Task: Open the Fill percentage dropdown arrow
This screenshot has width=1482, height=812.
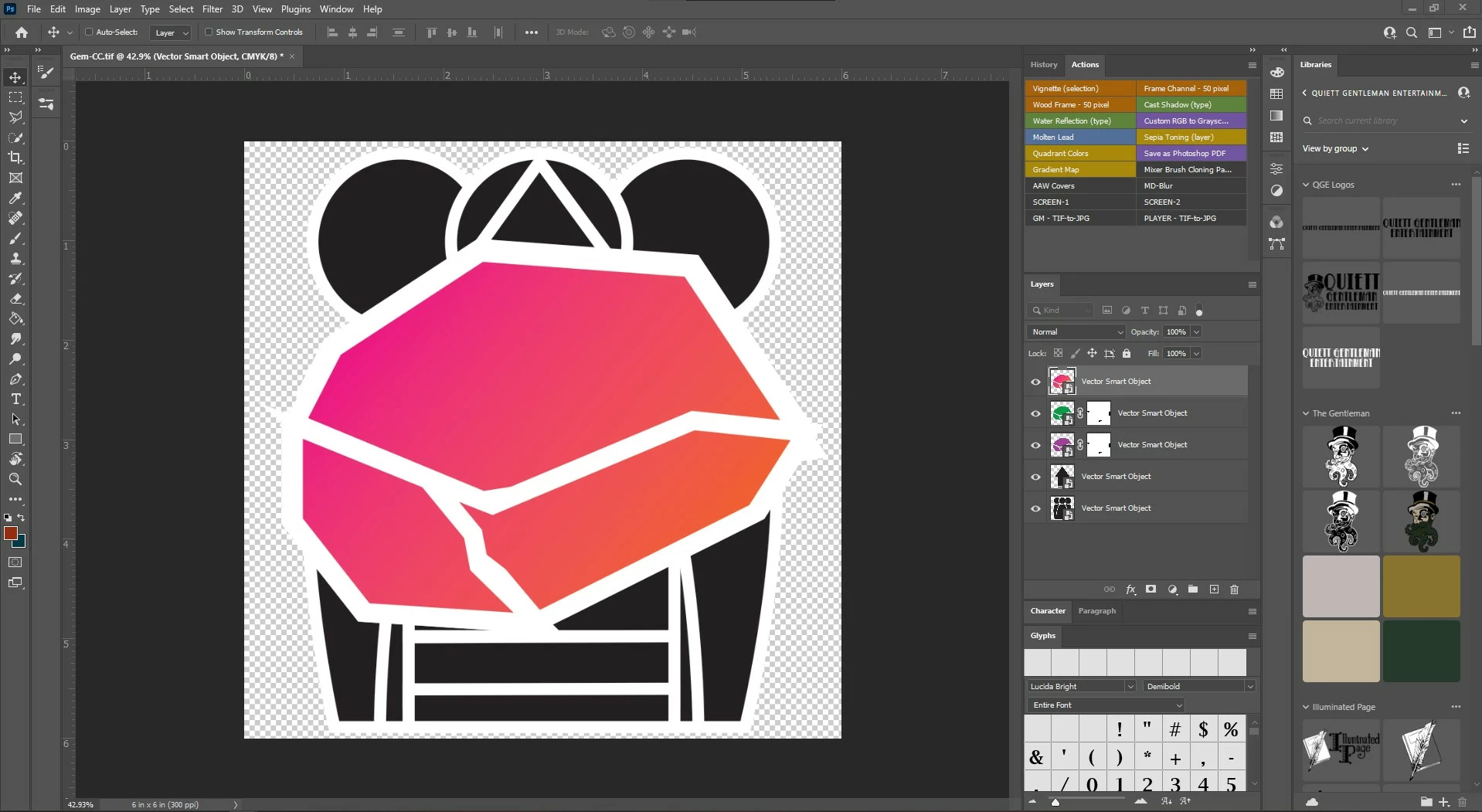Action: tap(1196, 354)
